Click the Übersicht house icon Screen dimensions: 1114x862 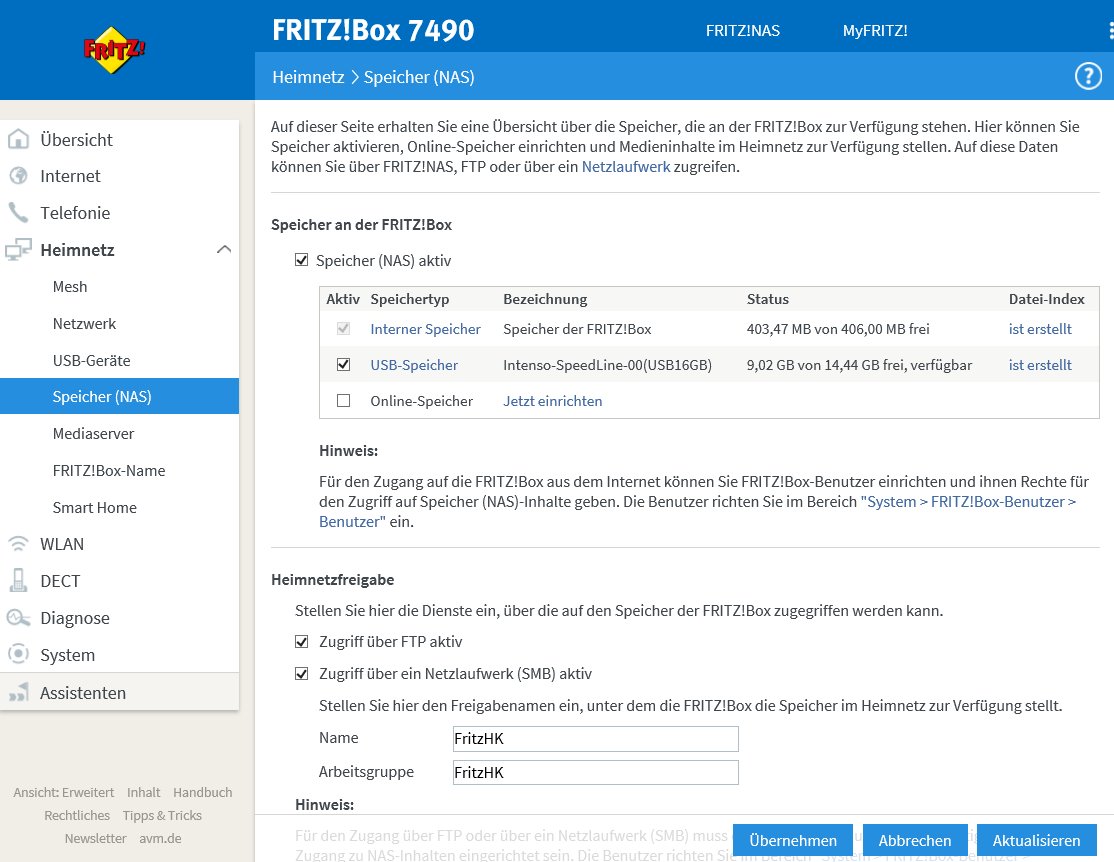pos(18,139)
